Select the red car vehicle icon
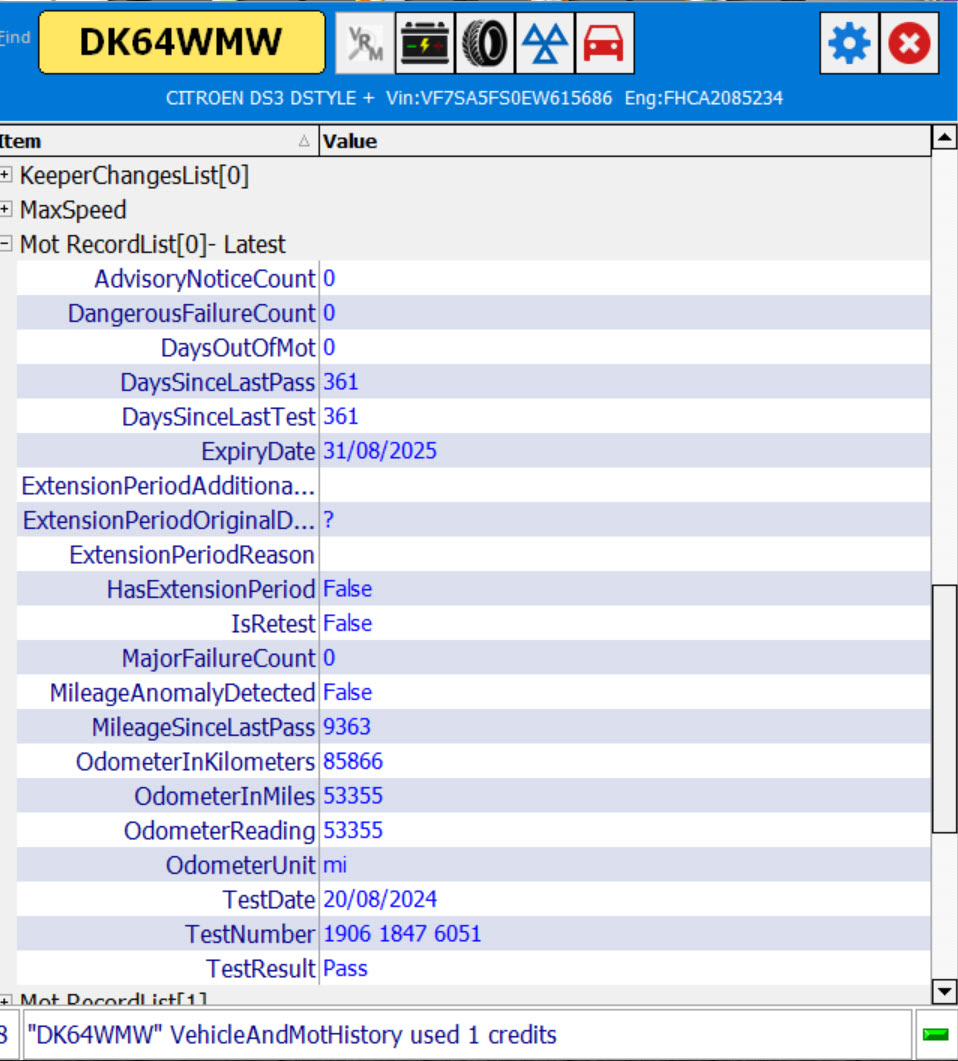The width and height of the screenshot is (958, 1061). [604, 44]
